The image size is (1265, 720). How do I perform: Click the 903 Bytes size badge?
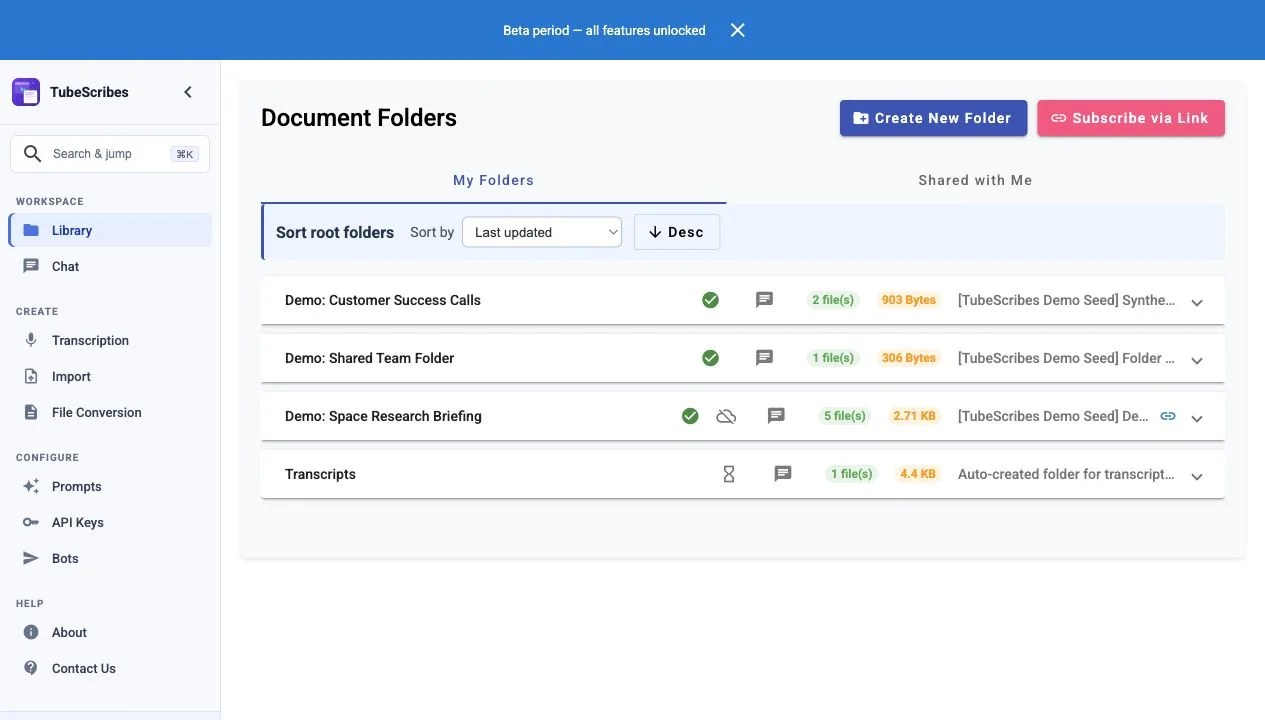(x=909, y=300)
